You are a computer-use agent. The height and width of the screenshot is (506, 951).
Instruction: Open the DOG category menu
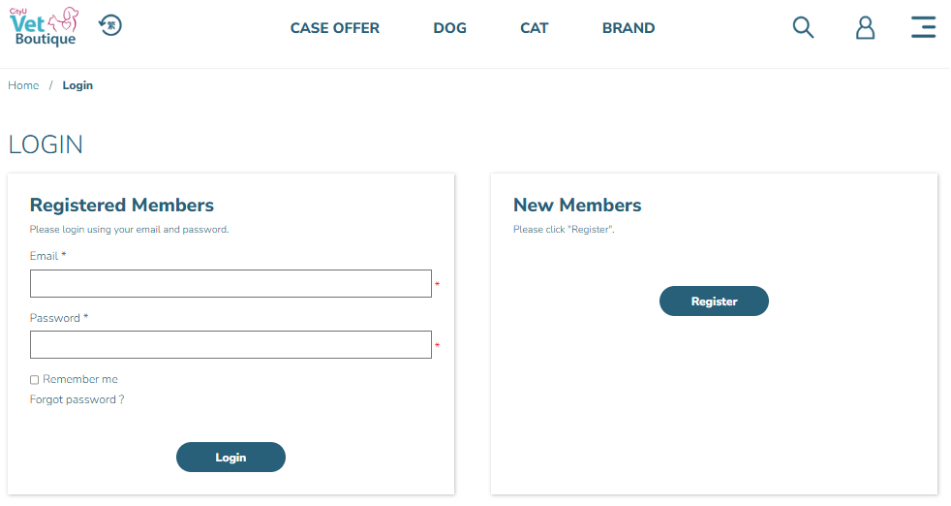tap(450, 28)
